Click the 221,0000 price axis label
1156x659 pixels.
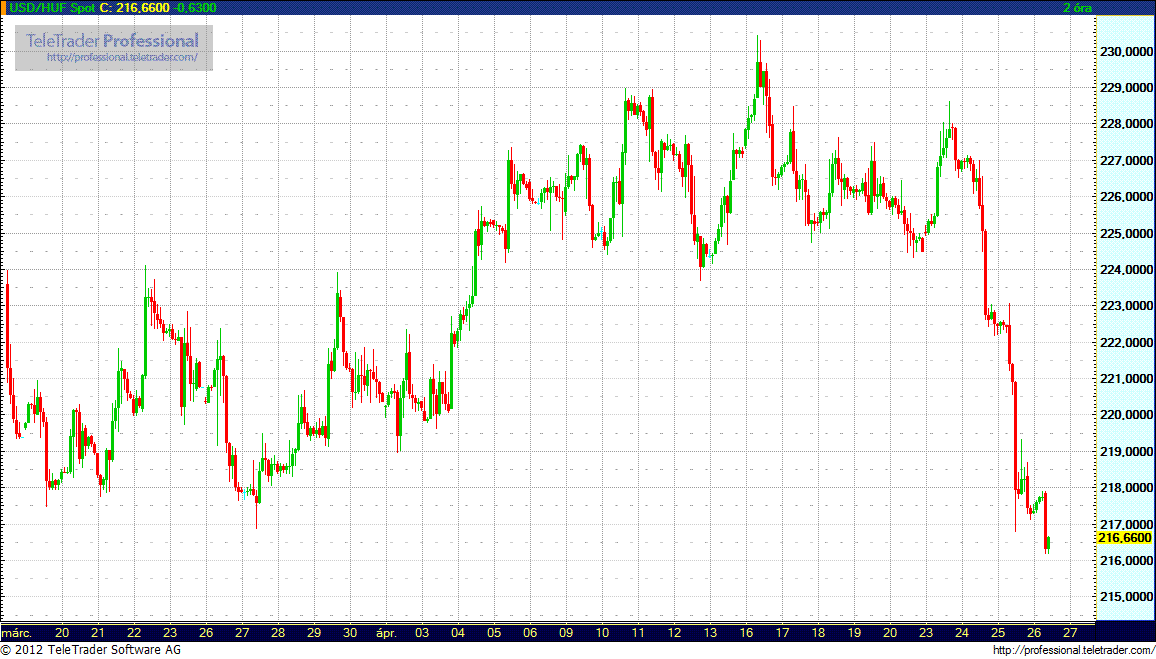1126,379
